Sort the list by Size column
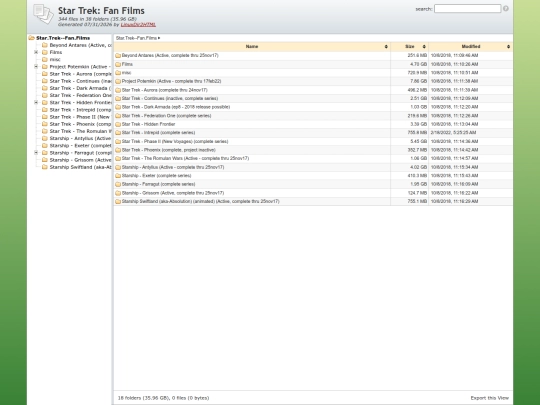 (x=409, y=46)
